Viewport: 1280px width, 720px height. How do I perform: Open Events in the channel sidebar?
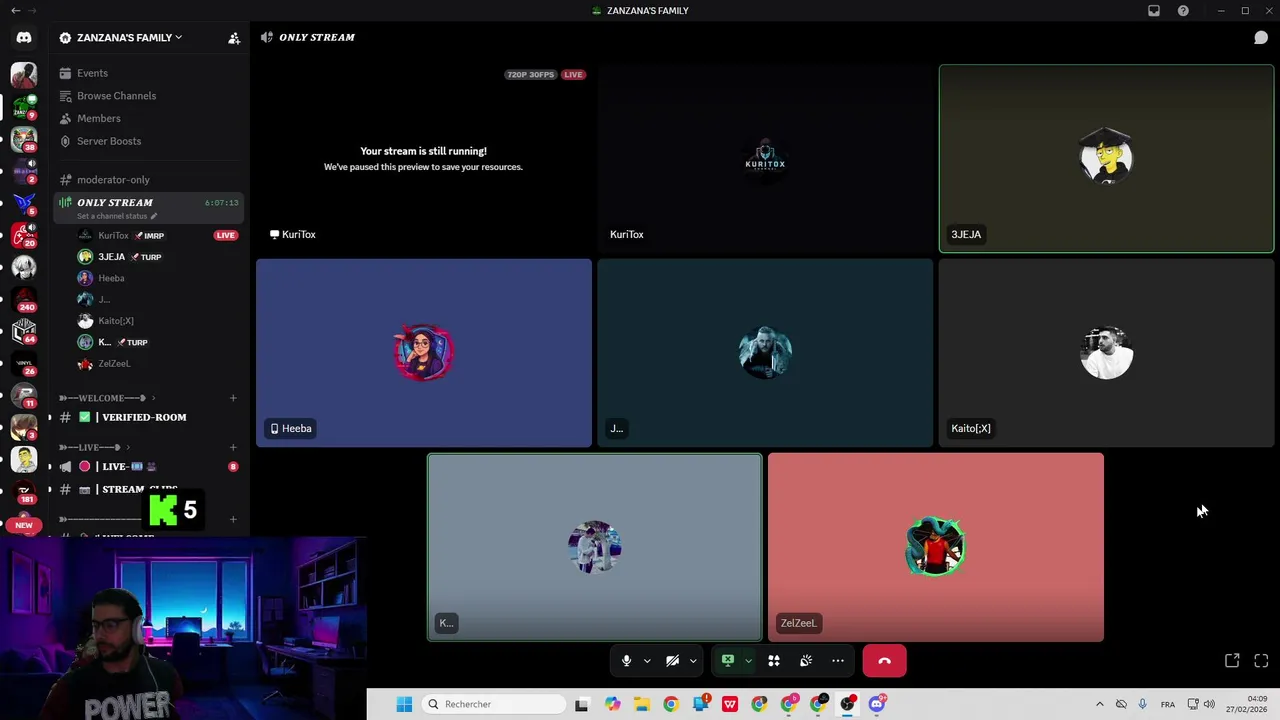click(92, 73)
